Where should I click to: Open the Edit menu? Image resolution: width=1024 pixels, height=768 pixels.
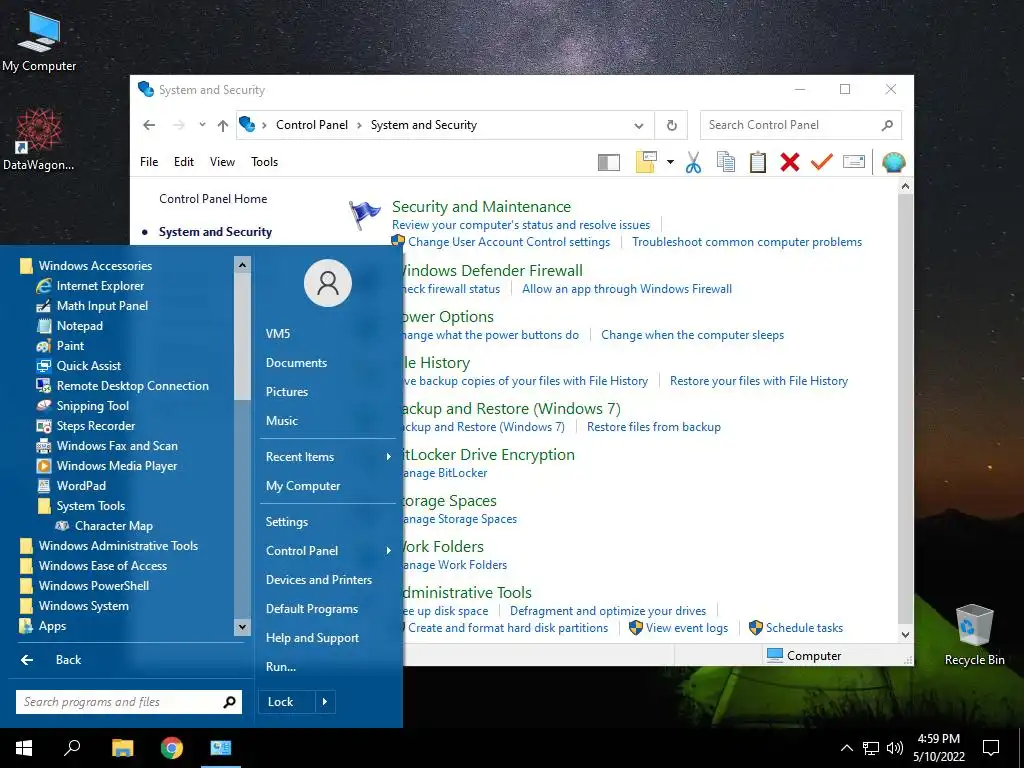point(184,162)
